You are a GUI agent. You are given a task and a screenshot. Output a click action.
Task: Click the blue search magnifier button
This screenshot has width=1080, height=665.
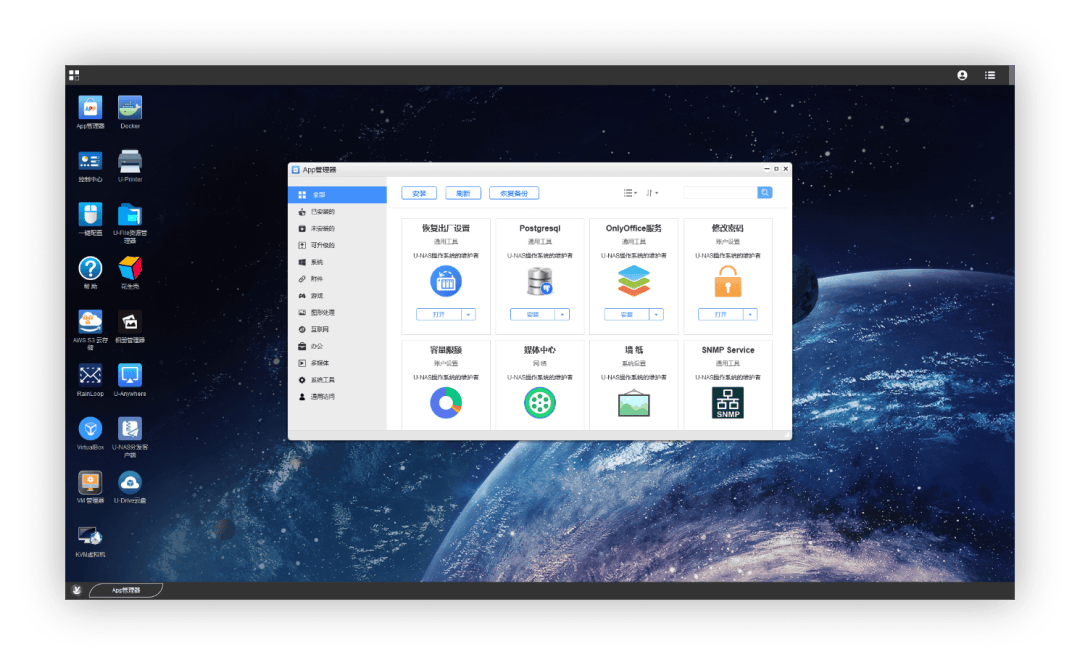point(765,193)
